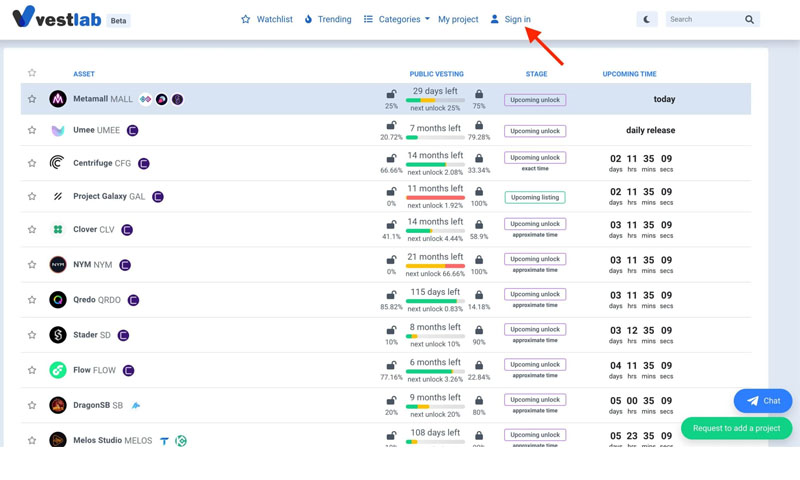Click the locked padlock icon in Umee row
The image size is (800, 480).
(x=479, y=125)
